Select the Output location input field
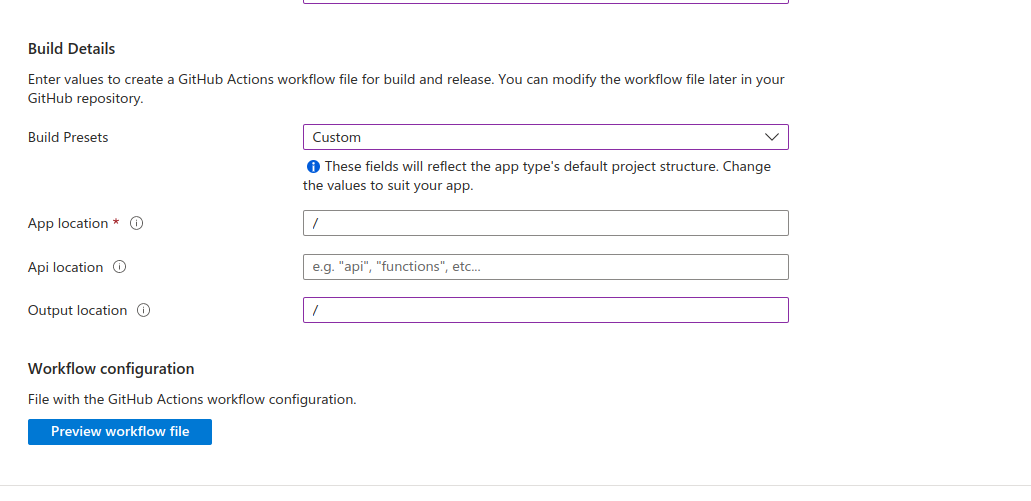This screenshot has width=1031, height=501. pyautogui.click(x=545, y=310)
